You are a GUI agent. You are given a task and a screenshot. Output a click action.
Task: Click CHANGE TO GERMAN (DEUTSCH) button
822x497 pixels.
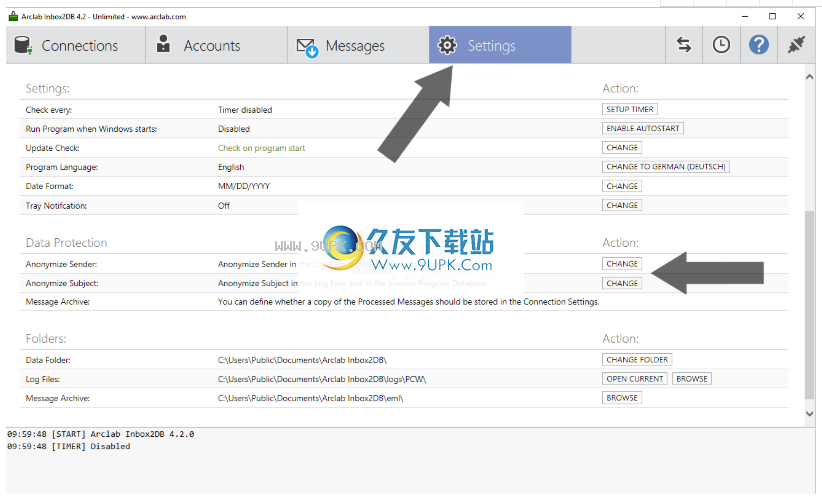[x=666, y=167]
